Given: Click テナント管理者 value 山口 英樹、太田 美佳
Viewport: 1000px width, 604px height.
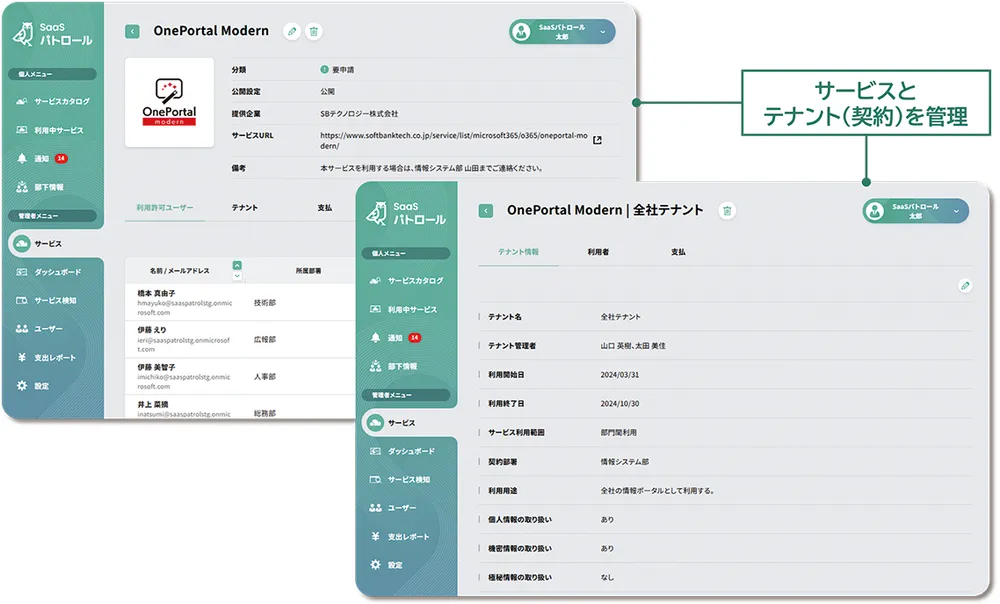Looking at the screenshot, I should [x=633, y=346].
